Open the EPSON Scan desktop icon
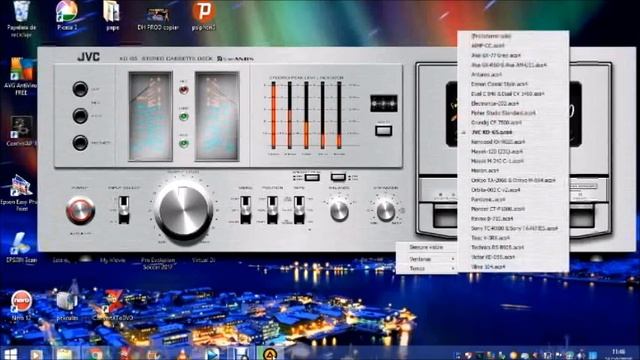Screen dimensions: 640x360 coord(20,247)
